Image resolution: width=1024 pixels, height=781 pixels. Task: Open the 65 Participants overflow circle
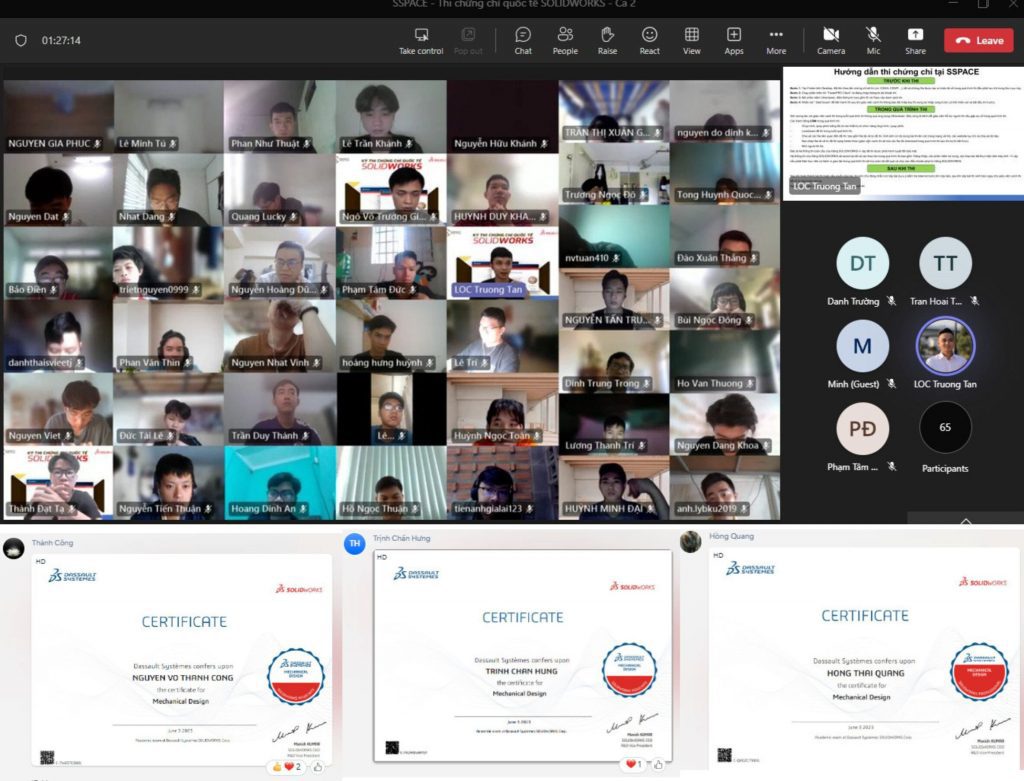point(945,428)
